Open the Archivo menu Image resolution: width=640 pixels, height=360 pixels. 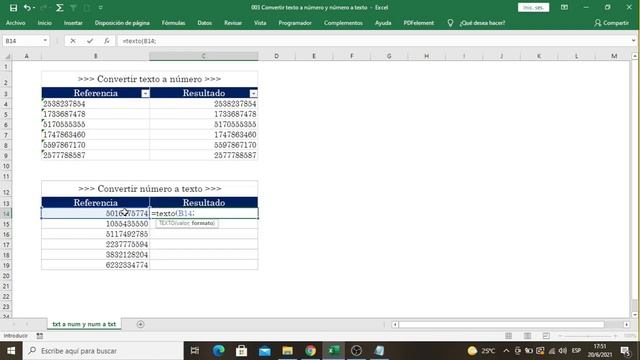coord(16,23)
